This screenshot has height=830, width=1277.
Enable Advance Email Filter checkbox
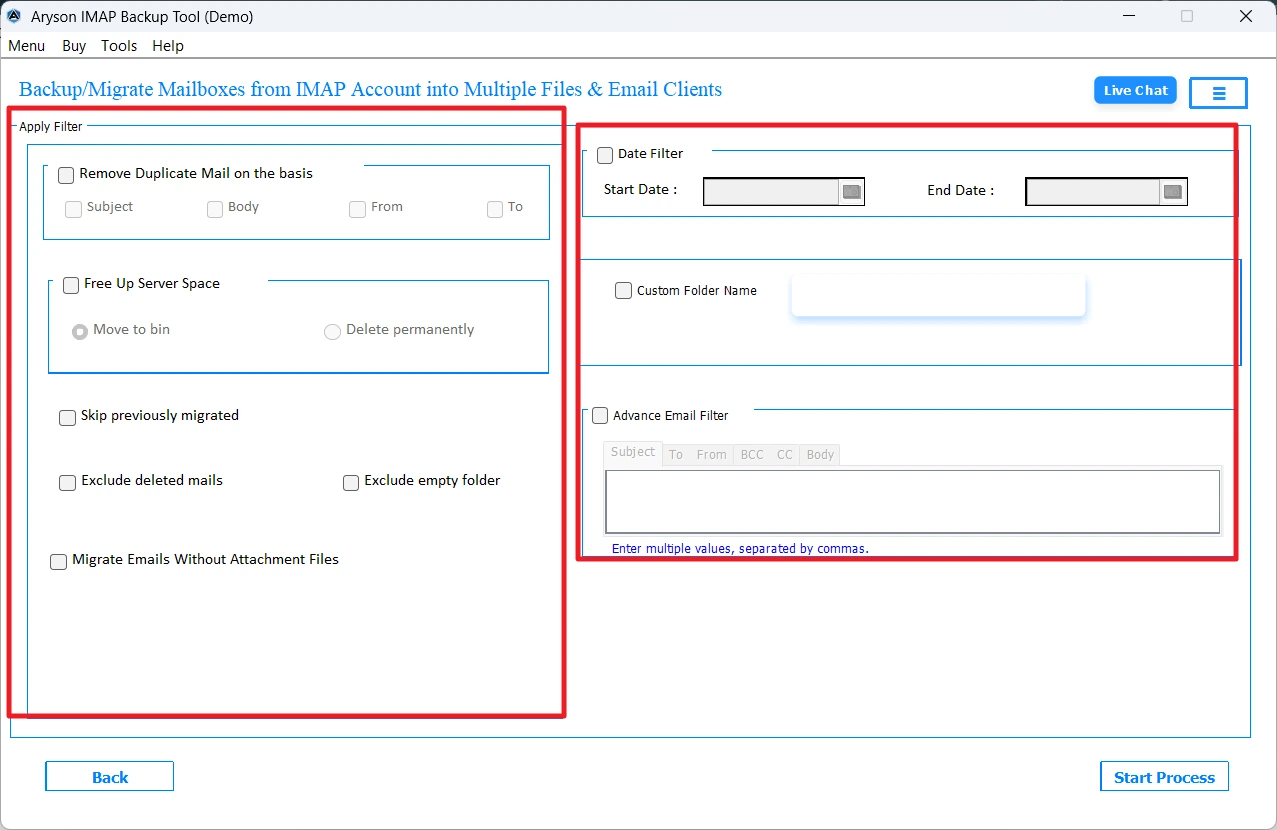600,415
